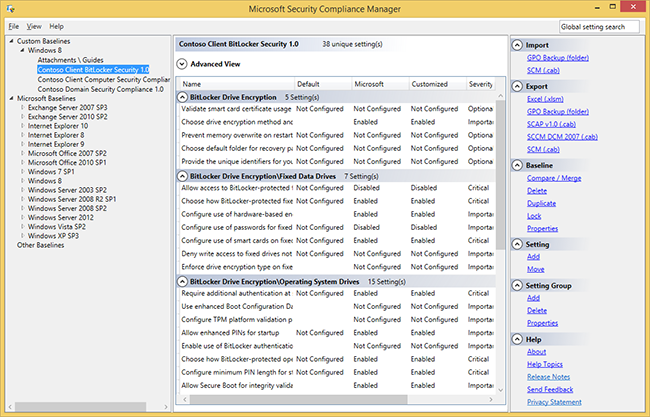This screenshot has height=417, width=650.
Task: Collapse the Export panel section
Action: [518, 85]
